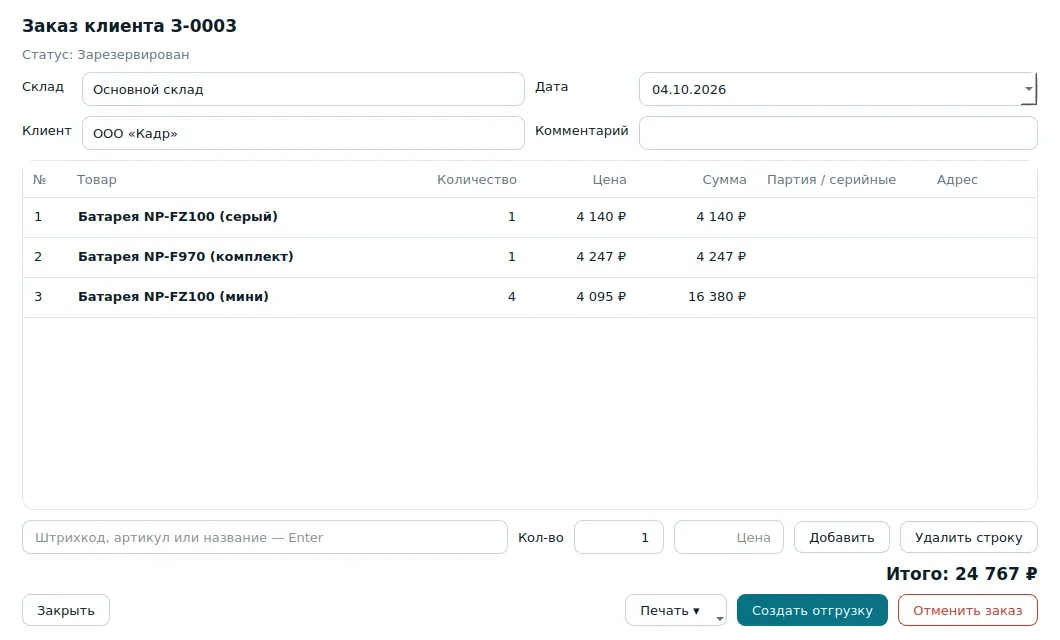Select the date field 04.10.2026
The height and width of the screenshot is (640, 1060).
[830, 89]
